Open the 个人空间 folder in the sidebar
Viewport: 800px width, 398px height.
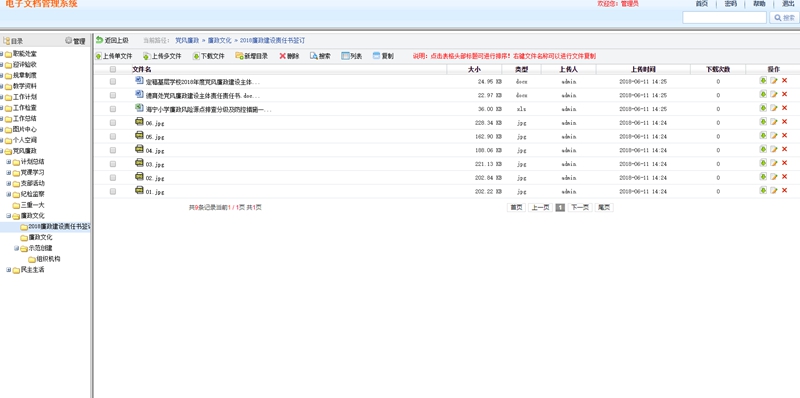pos(21,140)
